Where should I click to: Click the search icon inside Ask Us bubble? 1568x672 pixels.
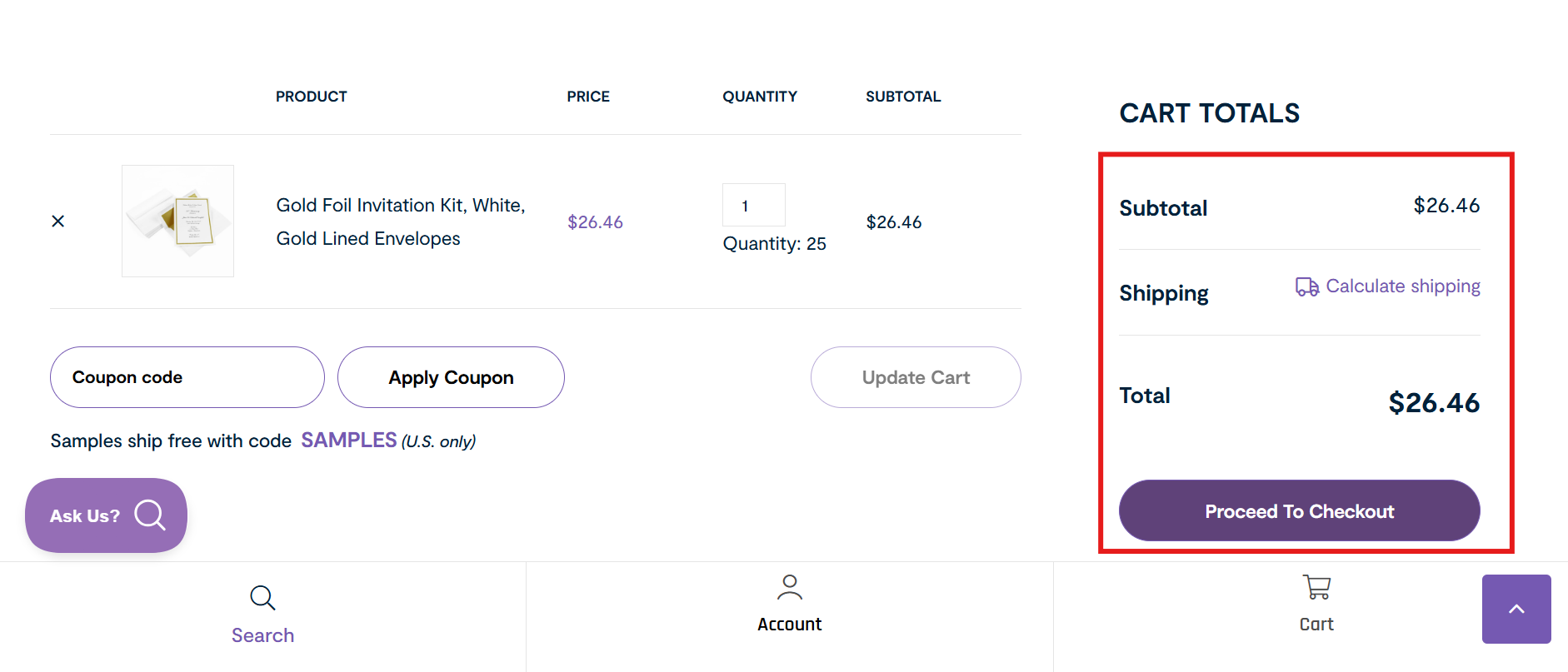click(151, 515)
